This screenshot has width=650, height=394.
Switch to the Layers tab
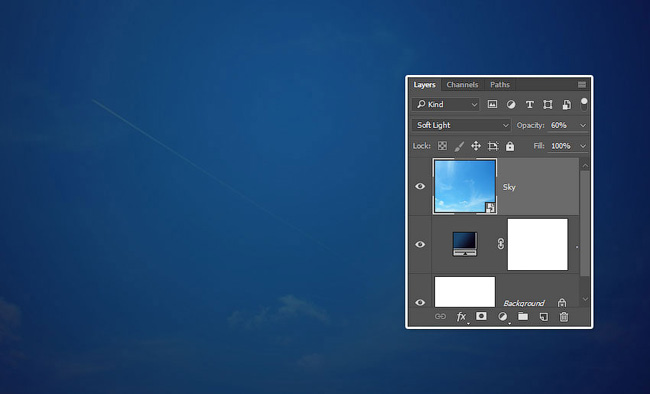pyautogui.click(x=424, y=85)
